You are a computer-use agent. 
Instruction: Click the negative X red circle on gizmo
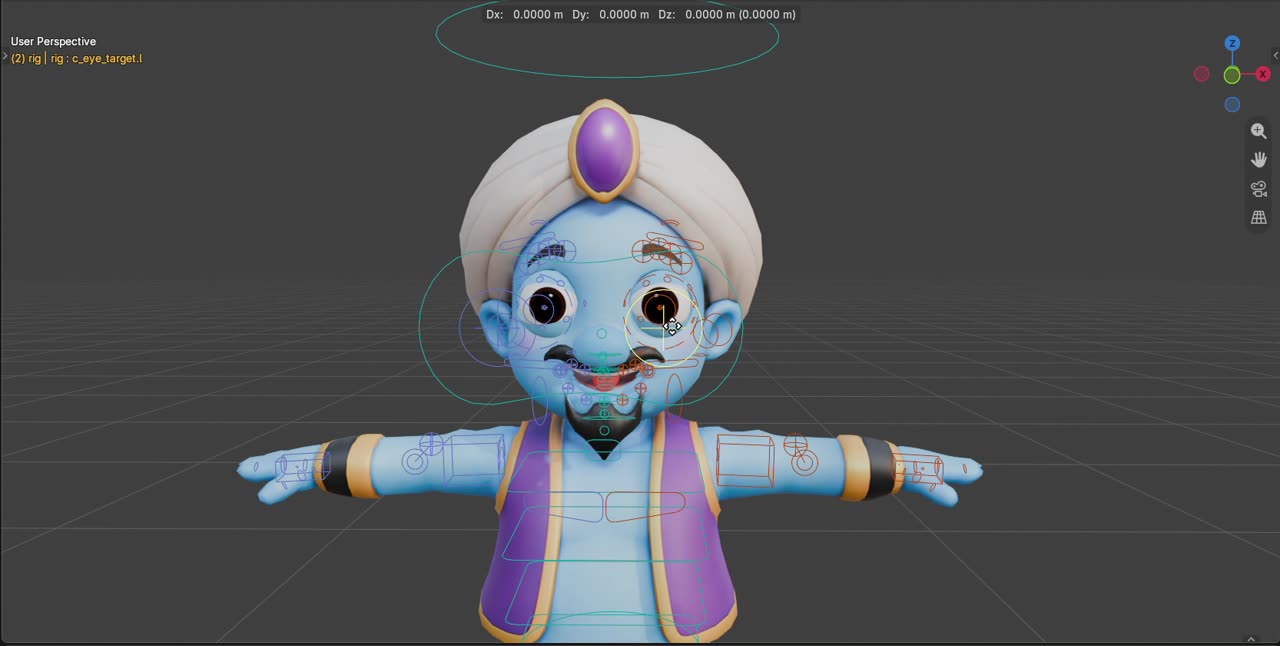(x=1202, y=74)
